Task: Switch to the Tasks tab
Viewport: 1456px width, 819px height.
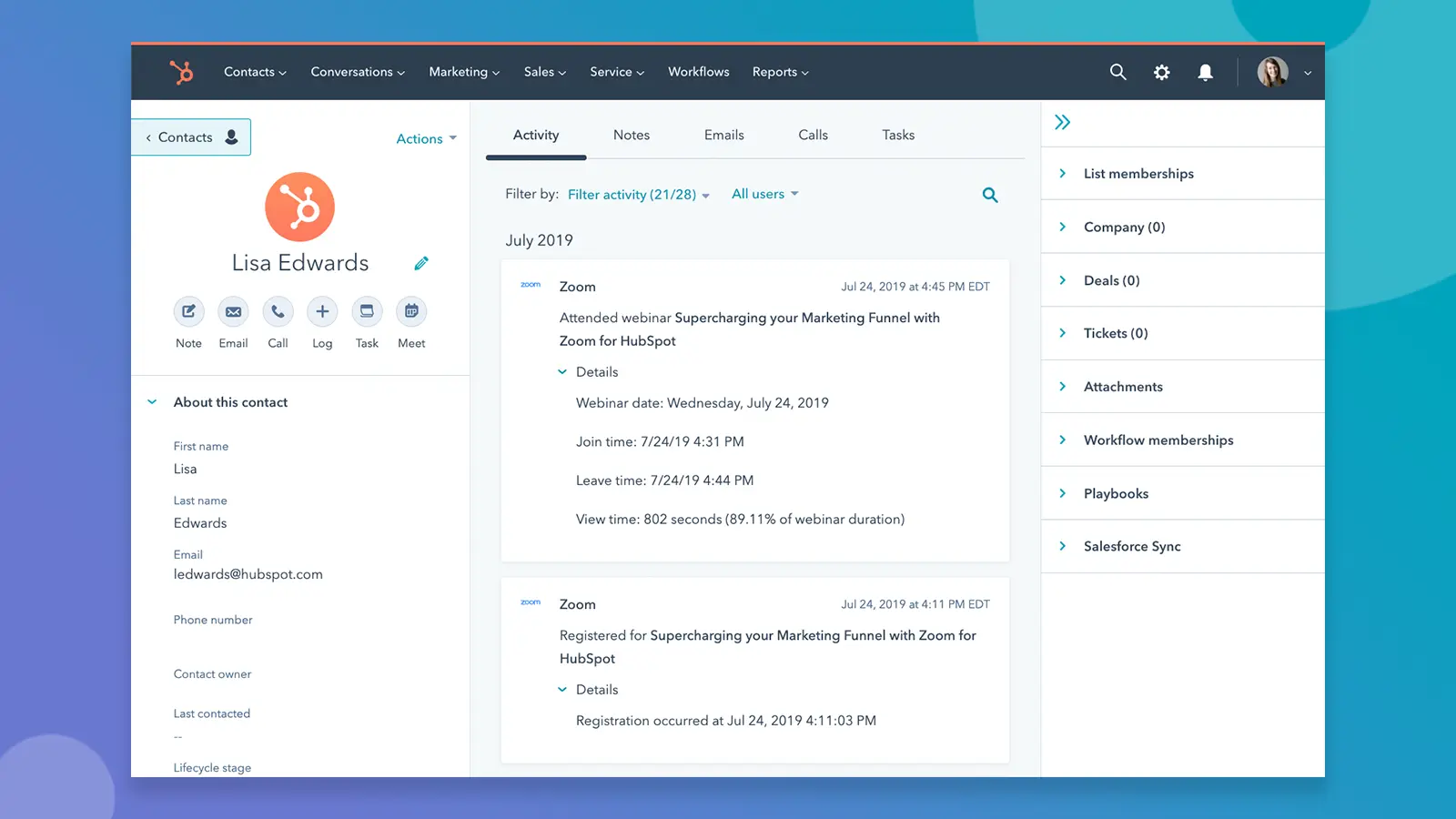Action: [898, 135]
